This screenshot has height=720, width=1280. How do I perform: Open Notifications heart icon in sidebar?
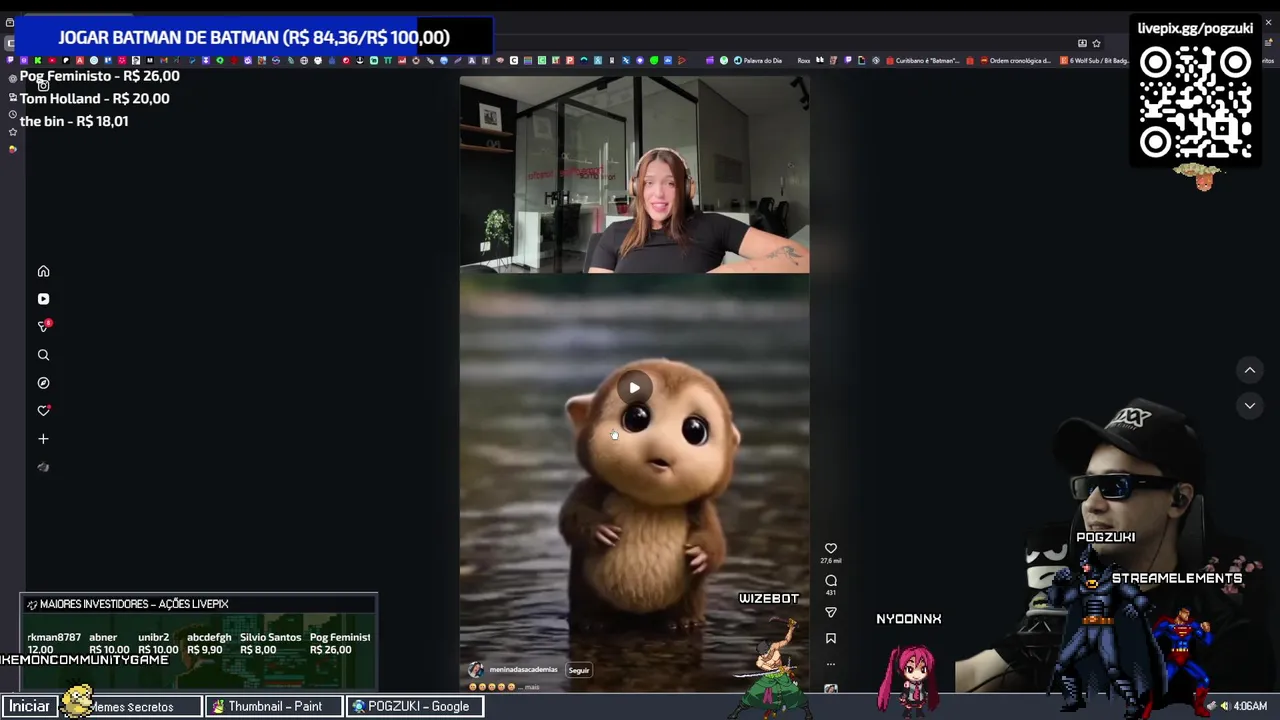pos(43,410)
